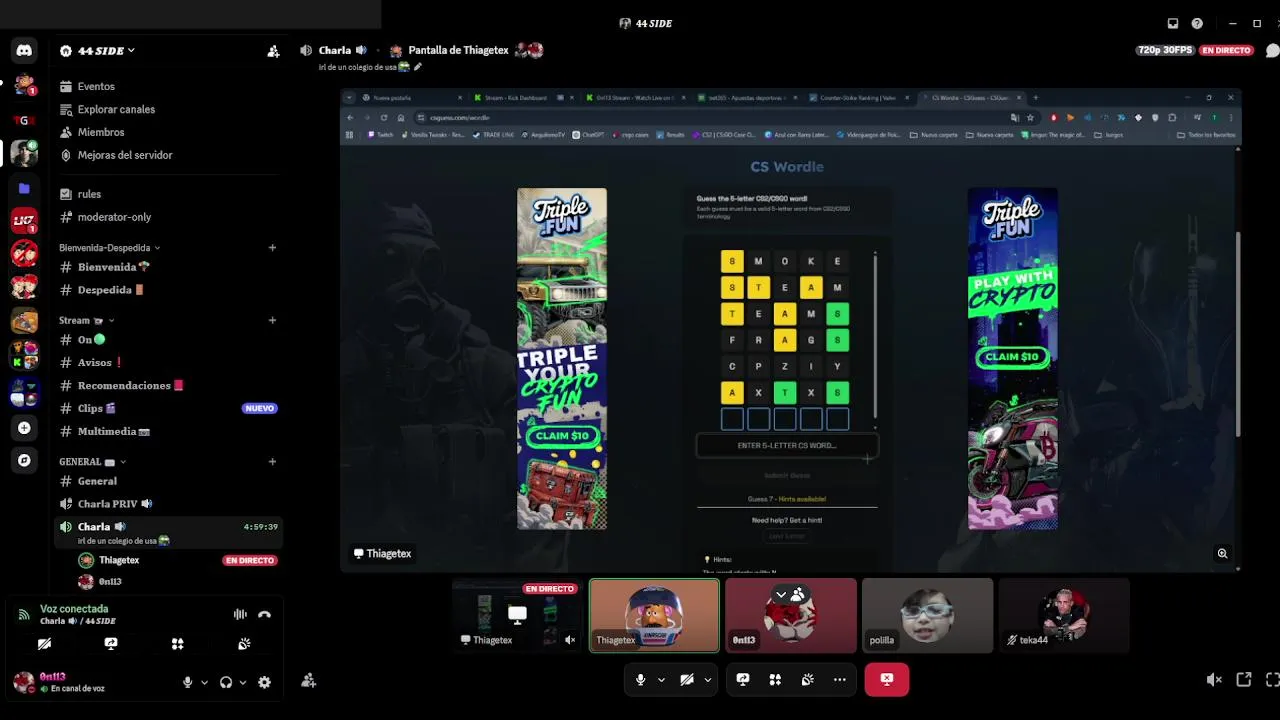1280x720 pixels.
Task: Open Eventos in the server sidebar
Action: (167, 87)
